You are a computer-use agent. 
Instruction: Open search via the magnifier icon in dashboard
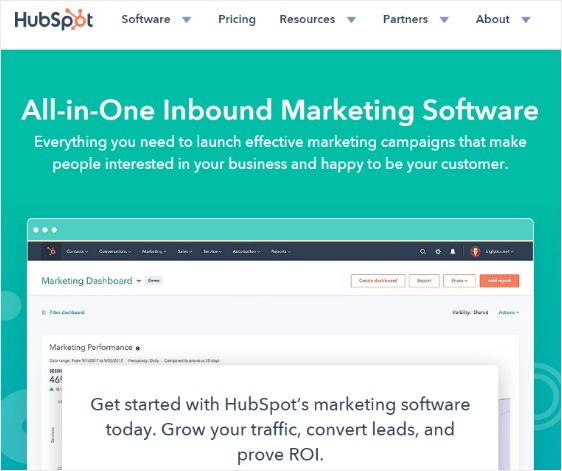click(x=423, y=252)
